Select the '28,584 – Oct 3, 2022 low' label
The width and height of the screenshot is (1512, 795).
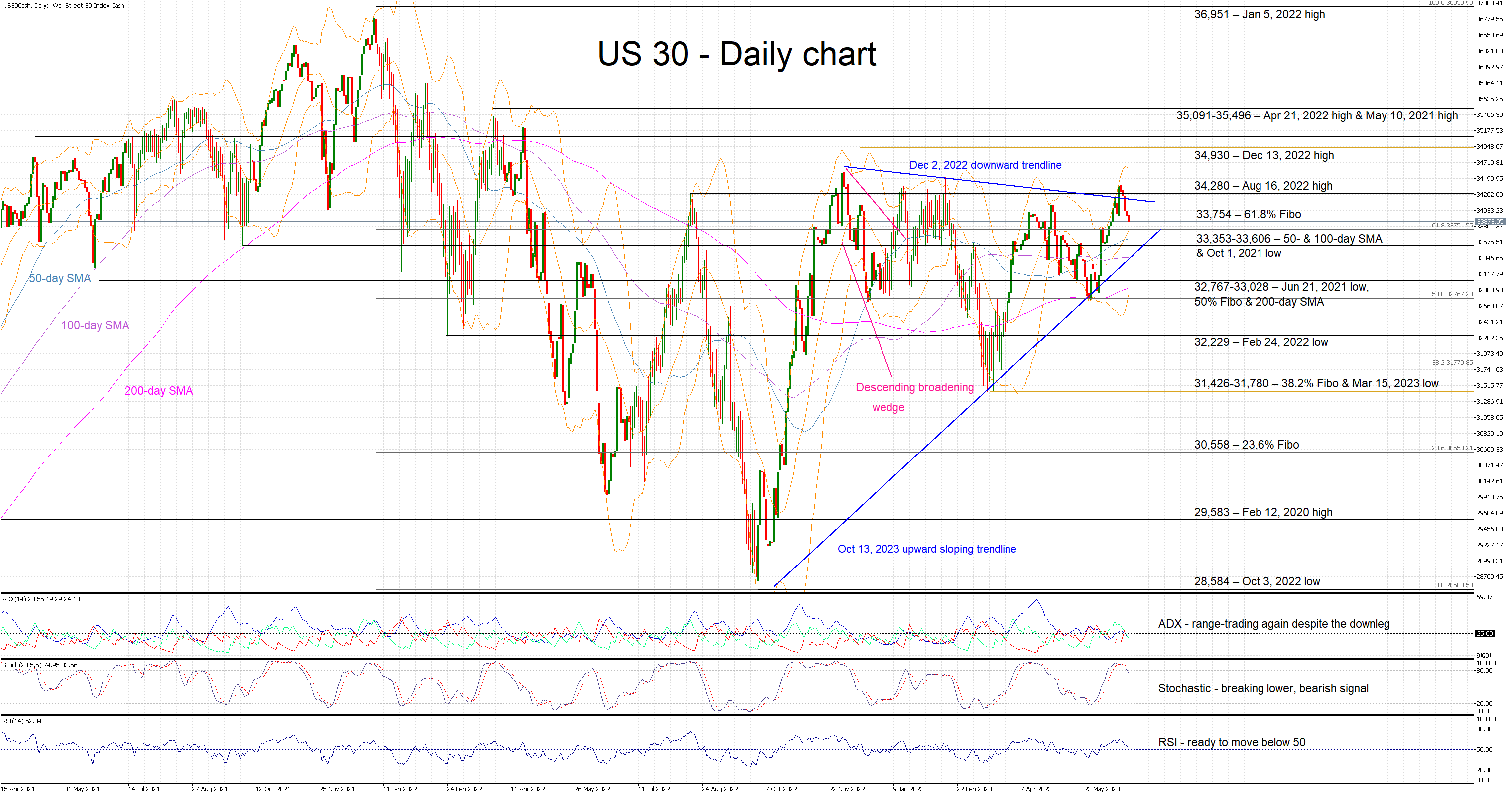pos(1257,582)
